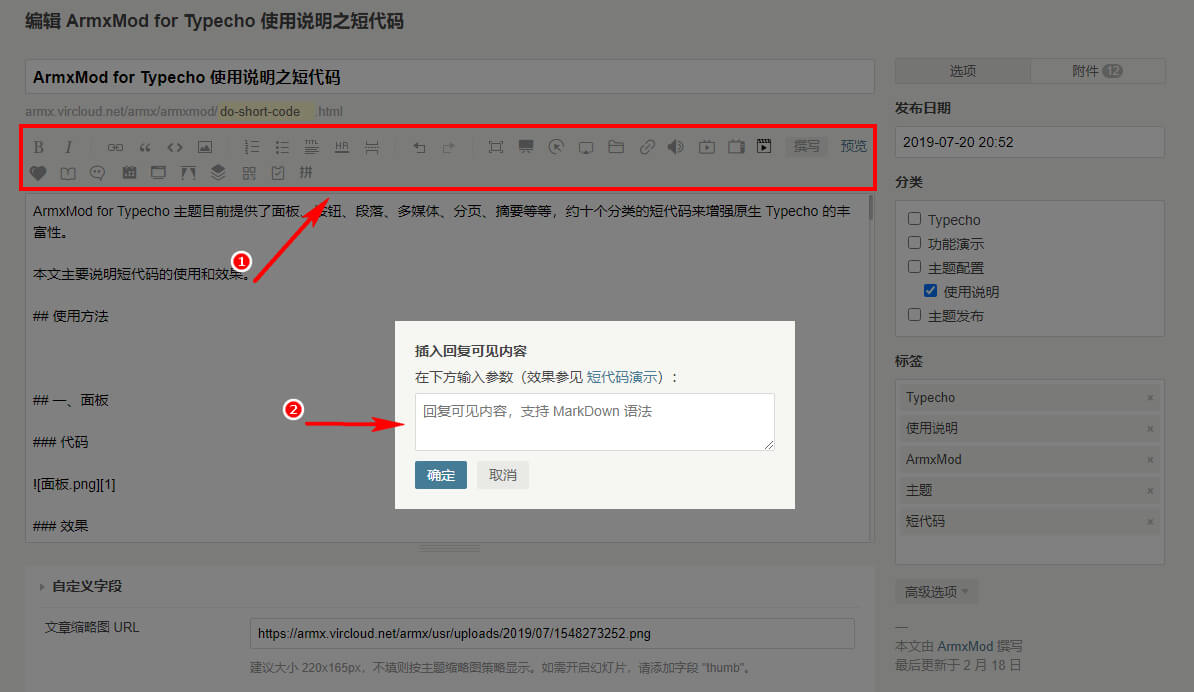Remove the ArmxMod tag

click(x=1150, y=460)
